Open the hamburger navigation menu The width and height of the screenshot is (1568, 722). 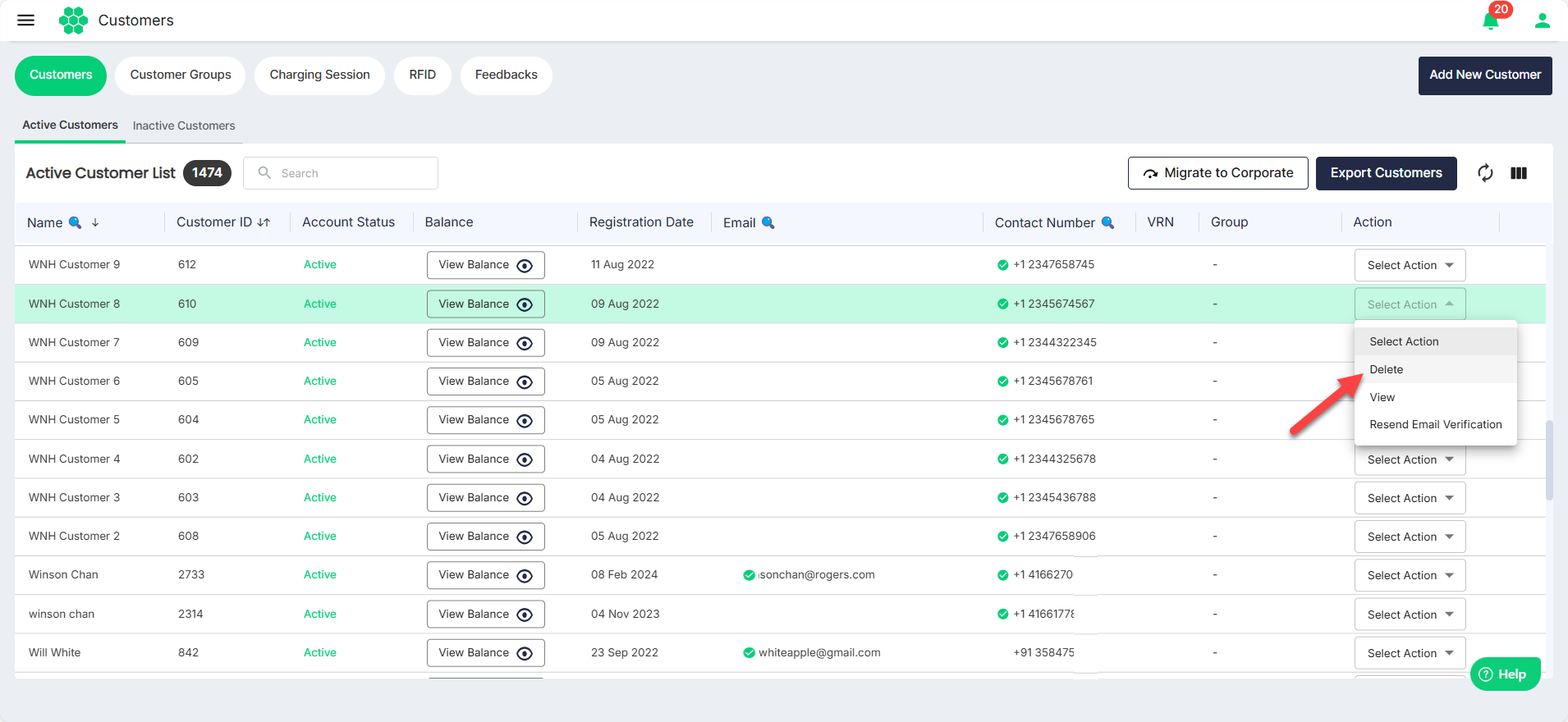click(26, 21)
